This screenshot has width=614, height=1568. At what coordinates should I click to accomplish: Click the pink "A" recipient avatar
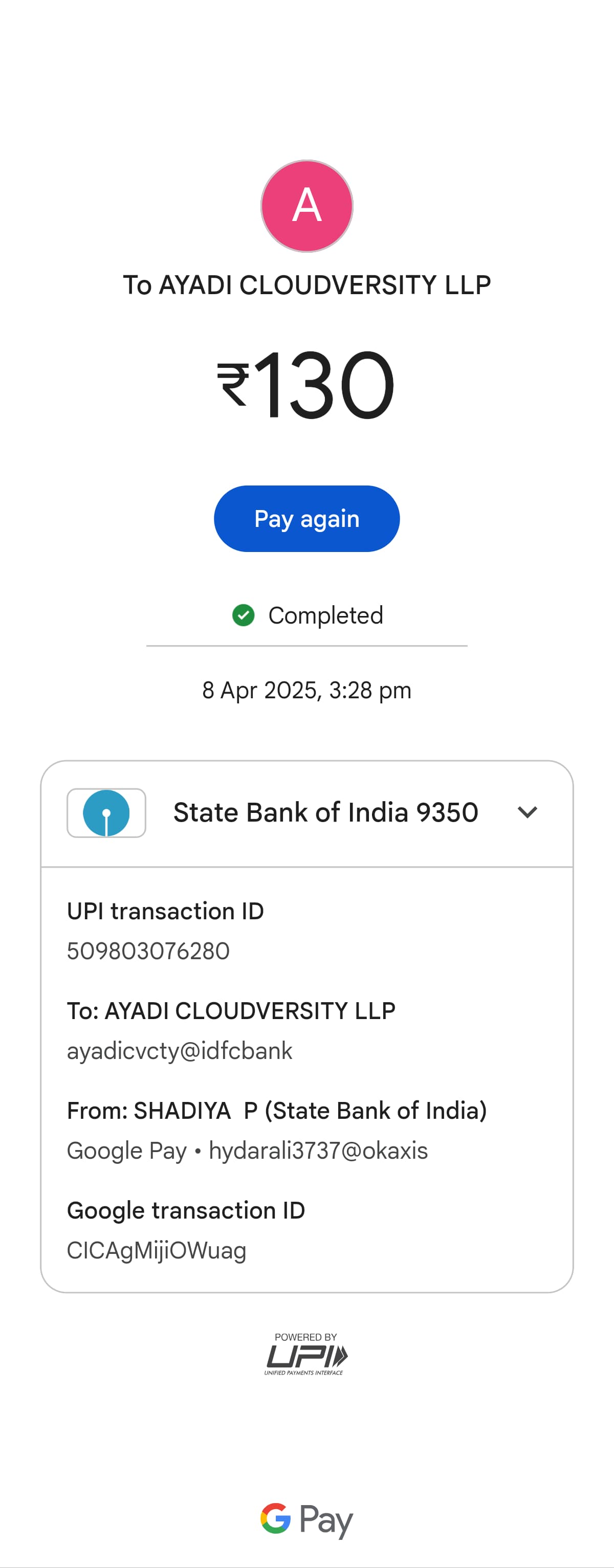pyautogui.click(x=306, y=206)
